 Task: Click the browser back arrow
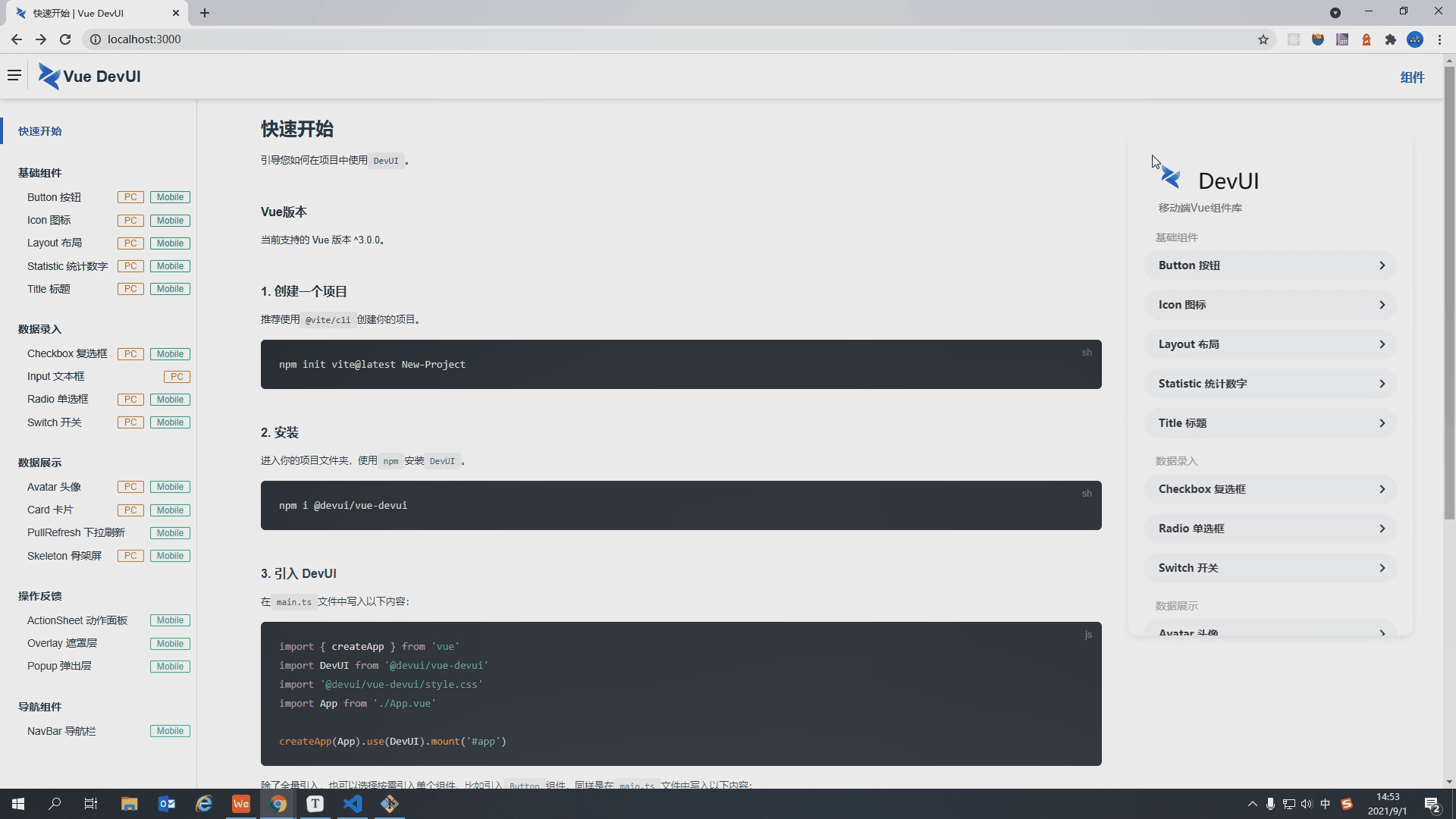[17, 39]
